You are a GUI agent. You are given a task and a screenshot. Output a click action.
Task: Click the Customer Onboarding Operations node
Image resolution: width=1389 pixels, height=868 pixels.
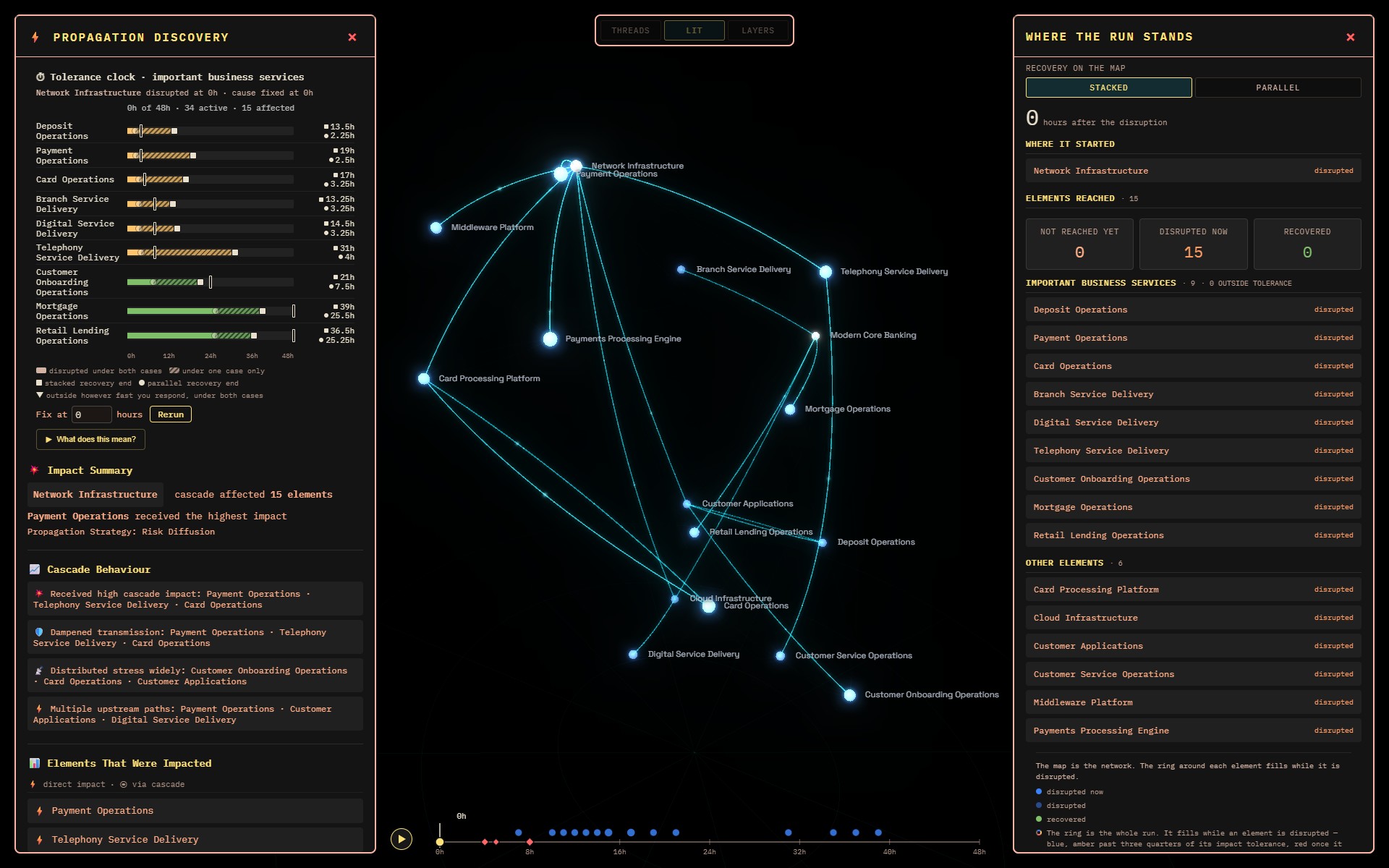850,695
